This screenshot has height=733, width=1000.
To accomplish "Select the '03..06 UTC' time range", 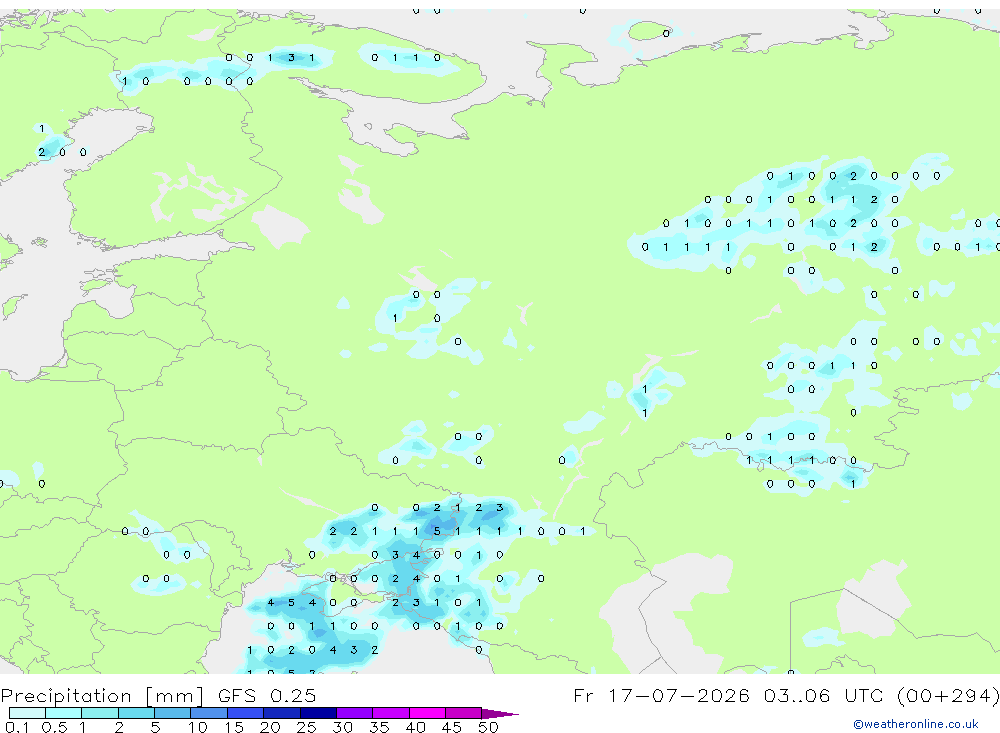I will click(x=824, y=695).
